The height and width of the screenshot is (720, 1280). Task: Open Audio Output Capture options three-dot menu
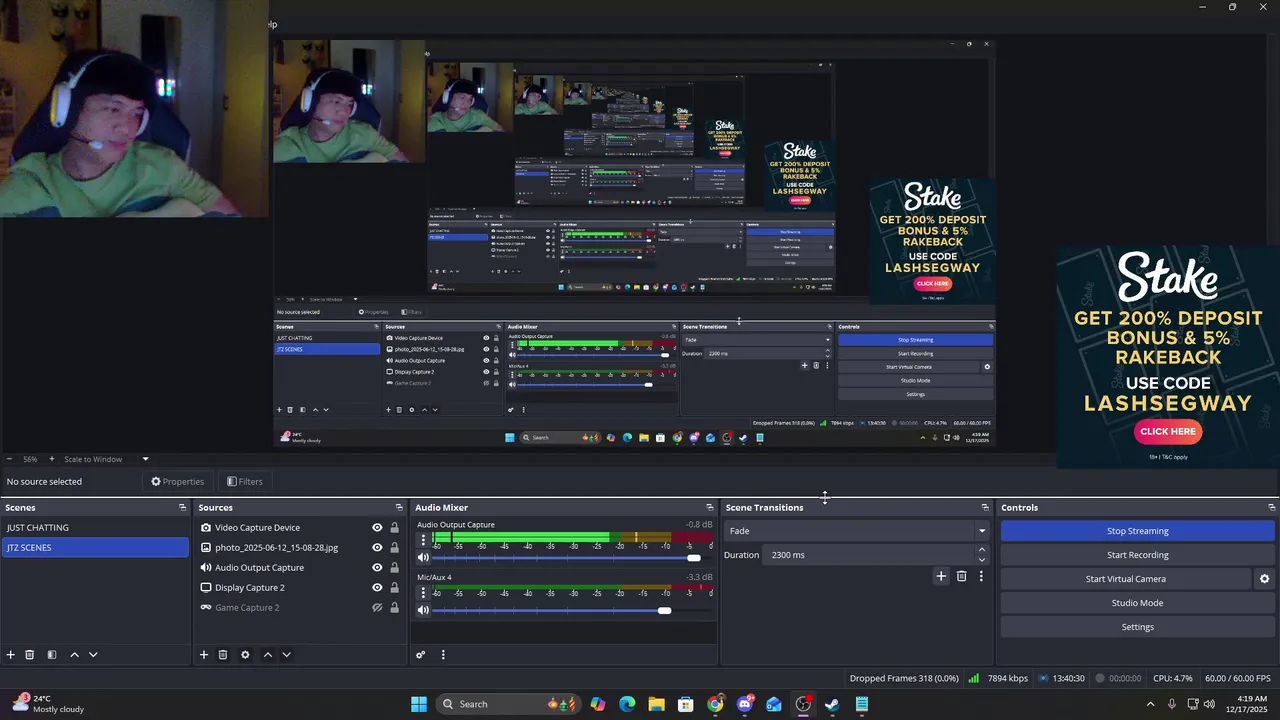pyautogui.click(x=423, y=540)
